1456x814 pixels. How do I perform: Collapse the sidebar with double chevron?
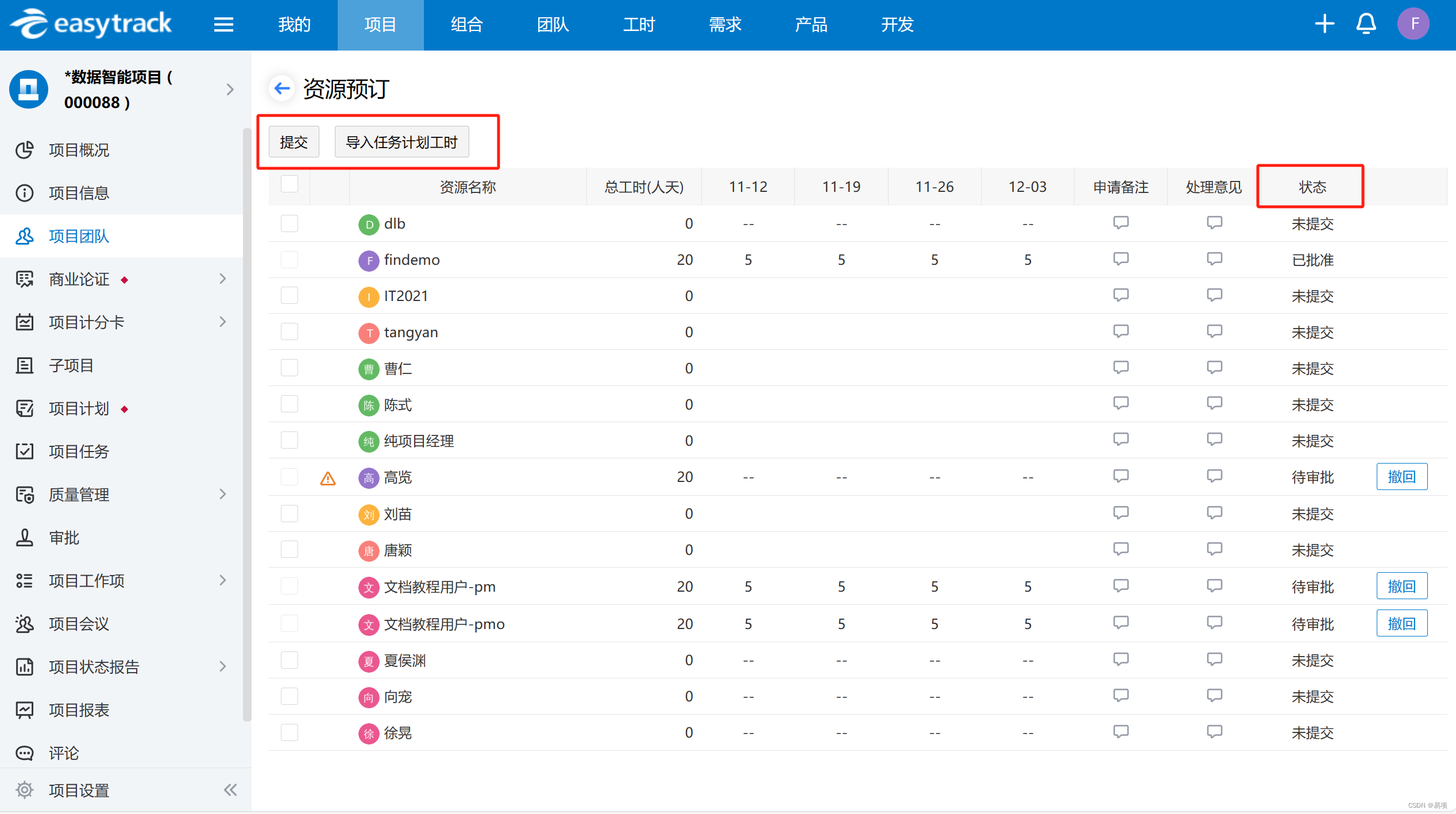[230, 790]
